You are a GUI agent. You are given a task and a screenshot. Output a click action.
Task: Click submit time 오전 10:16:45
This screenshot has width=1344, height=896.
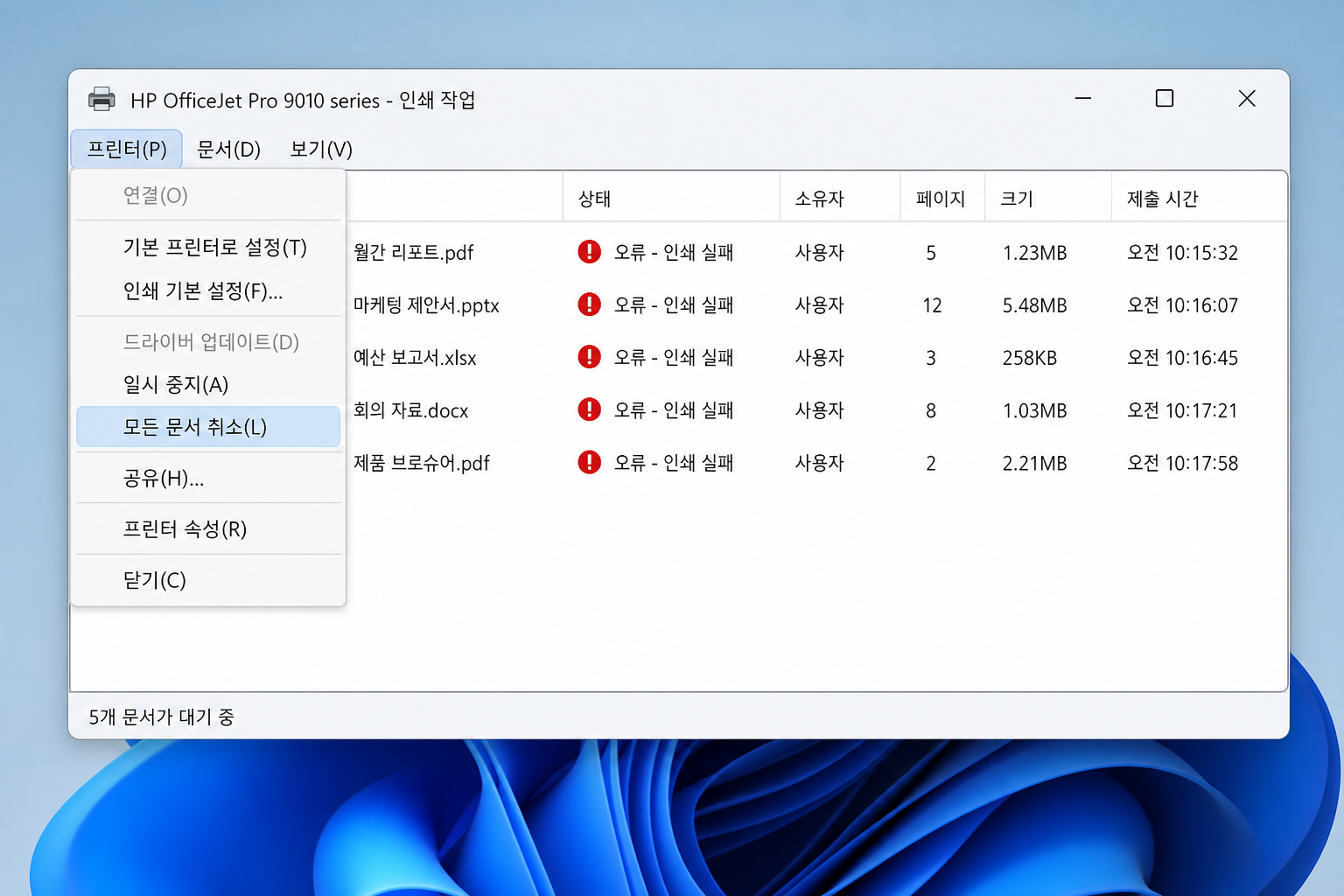pos(1182,358)
